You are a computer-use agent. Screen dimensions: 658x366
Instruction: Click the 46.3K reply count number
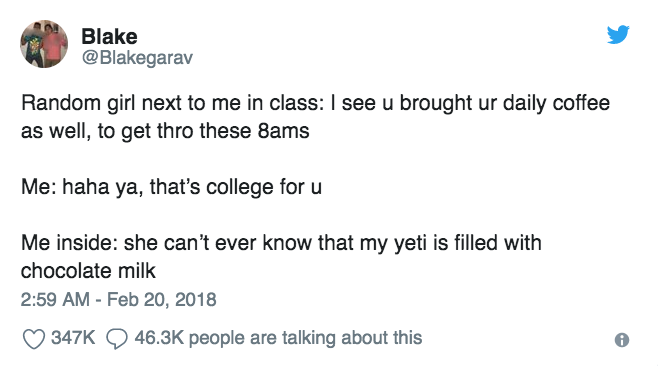(x=159, y=338)
